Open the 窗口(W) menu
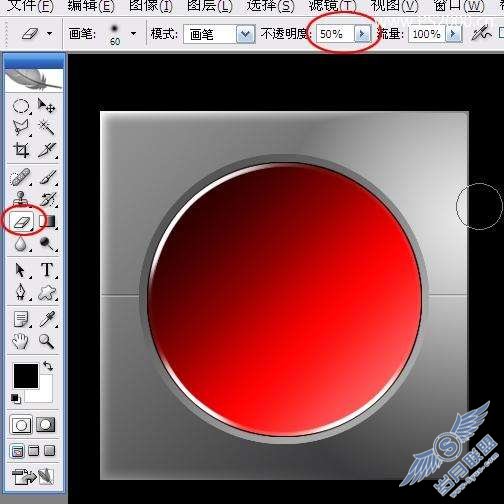504x504 pixels. 459,6
